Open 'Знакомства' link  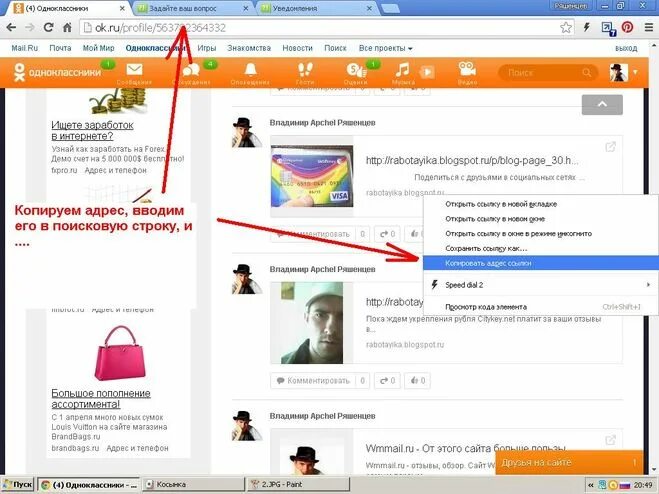tap(249, 48)
